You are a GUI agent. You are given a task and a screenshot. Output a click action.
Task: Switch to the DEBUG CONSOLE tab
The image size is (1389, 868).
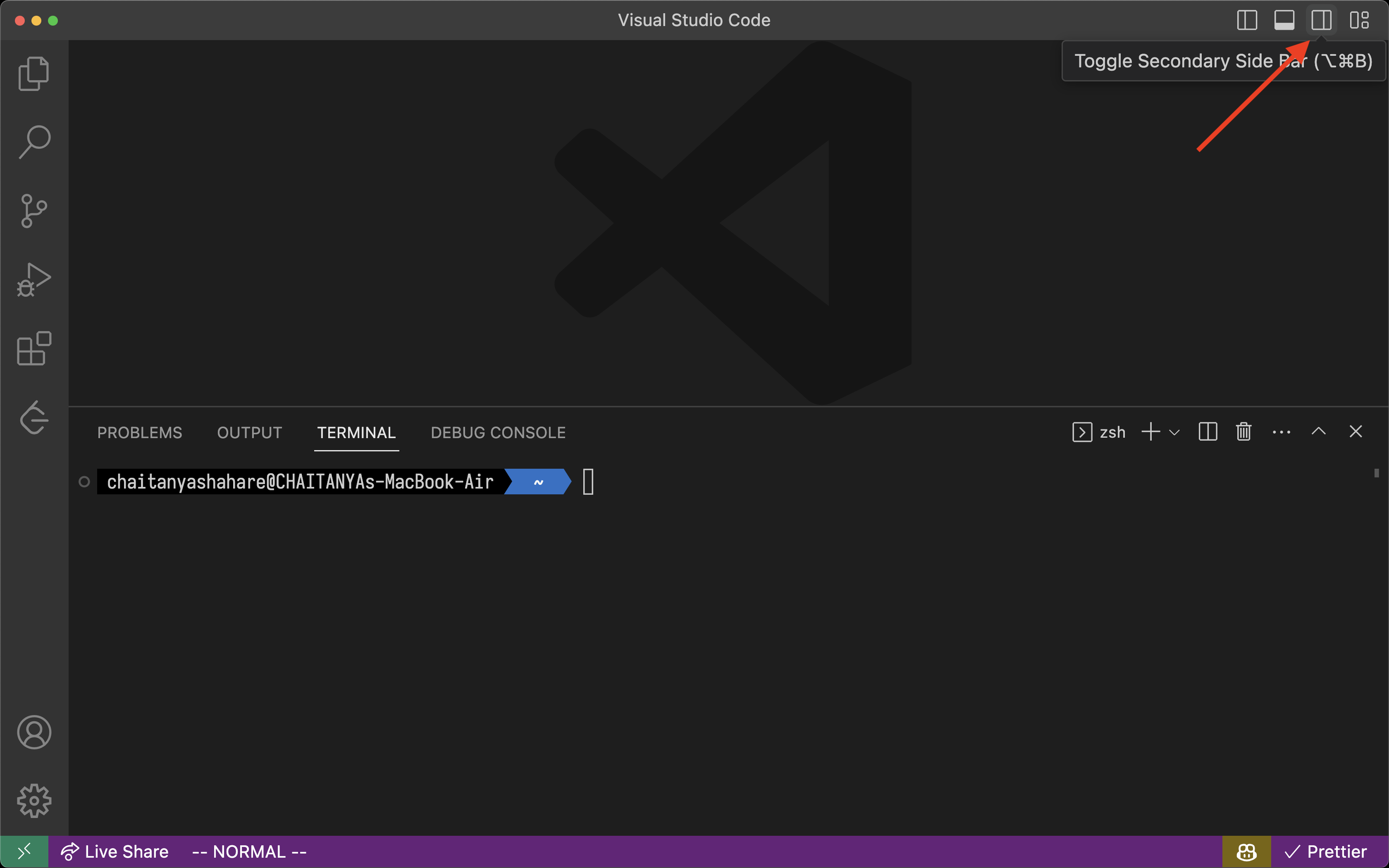point(498,432)
